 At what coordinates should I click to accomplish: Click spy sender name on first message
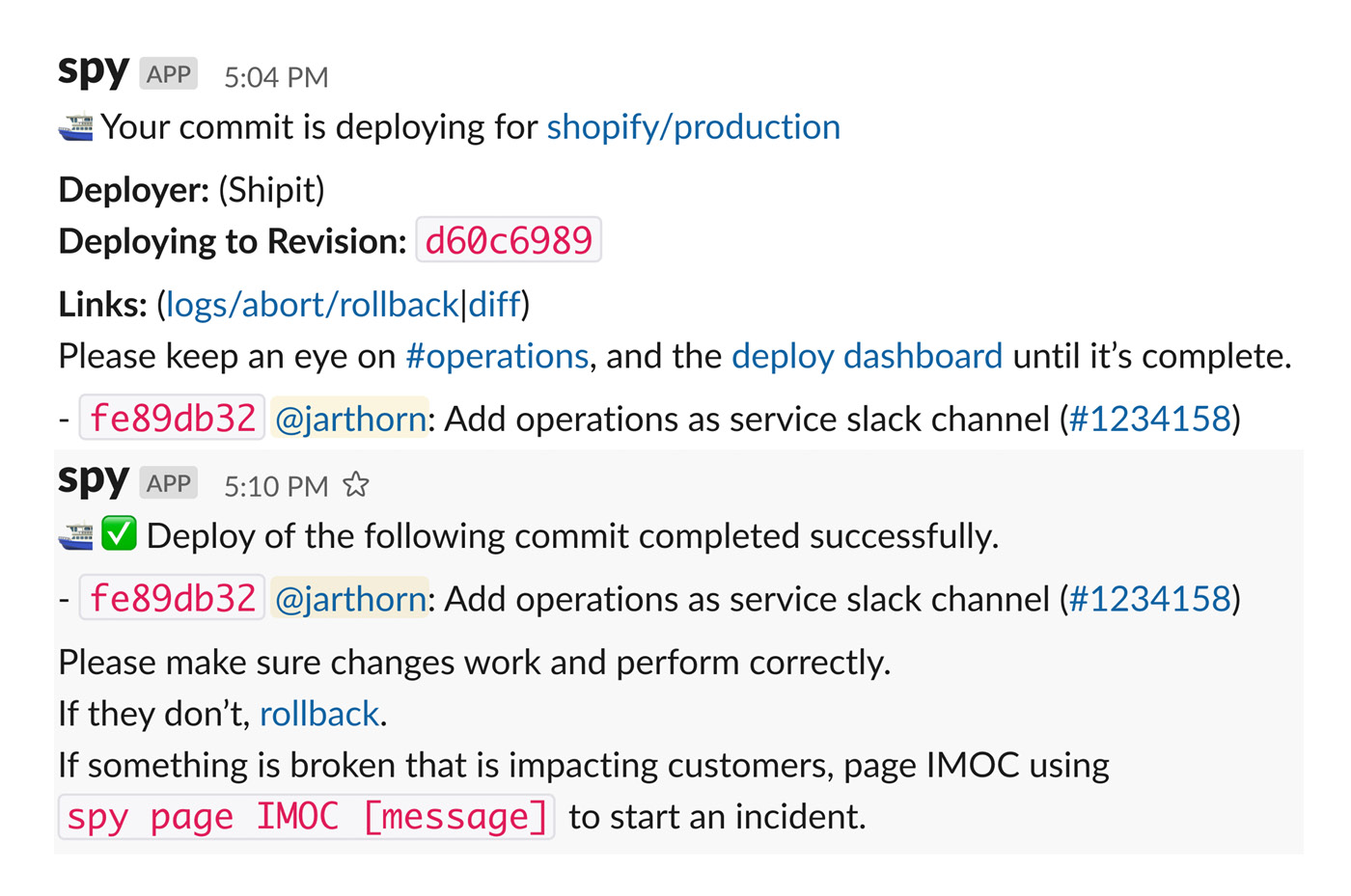[94, 69]
